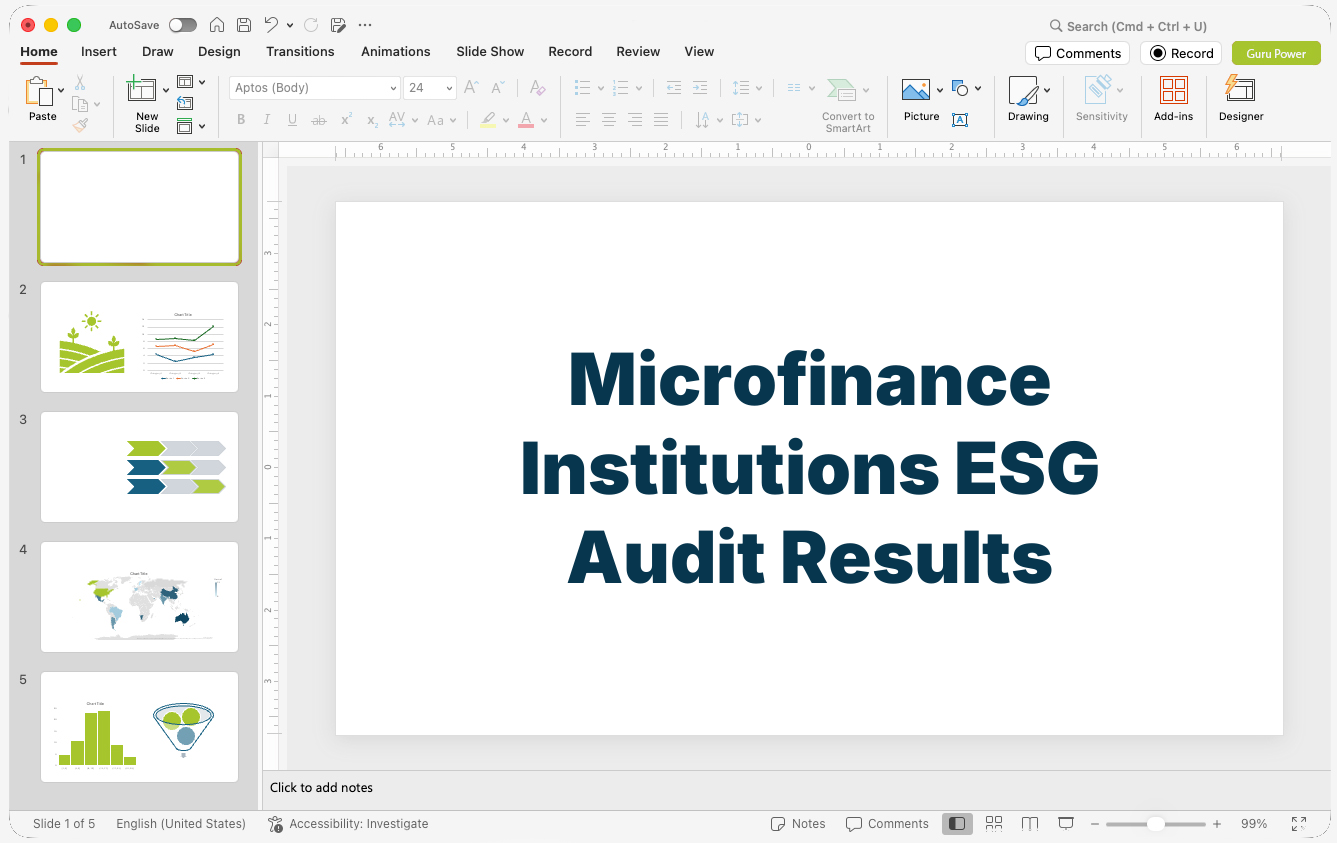The image size is (1337, 843).
Task: Align text left
Action: [583, 120]
